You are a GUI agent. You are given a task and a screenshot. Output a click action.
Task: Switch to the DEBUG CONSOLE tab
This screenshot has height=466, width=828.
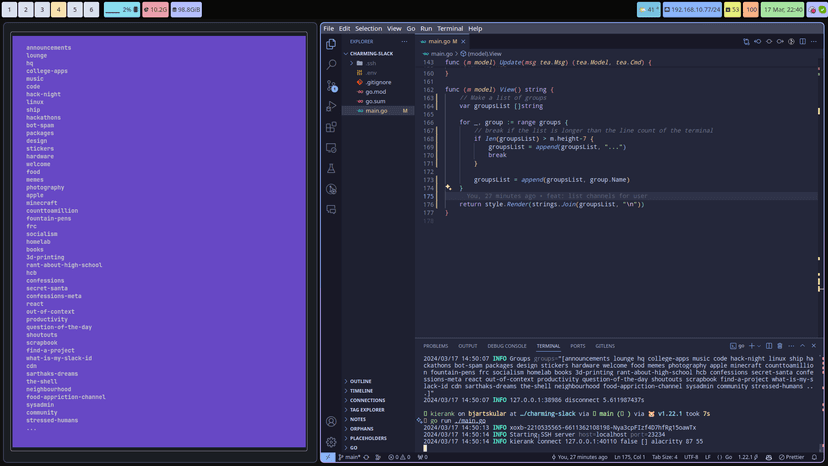[x=506, y=346]
